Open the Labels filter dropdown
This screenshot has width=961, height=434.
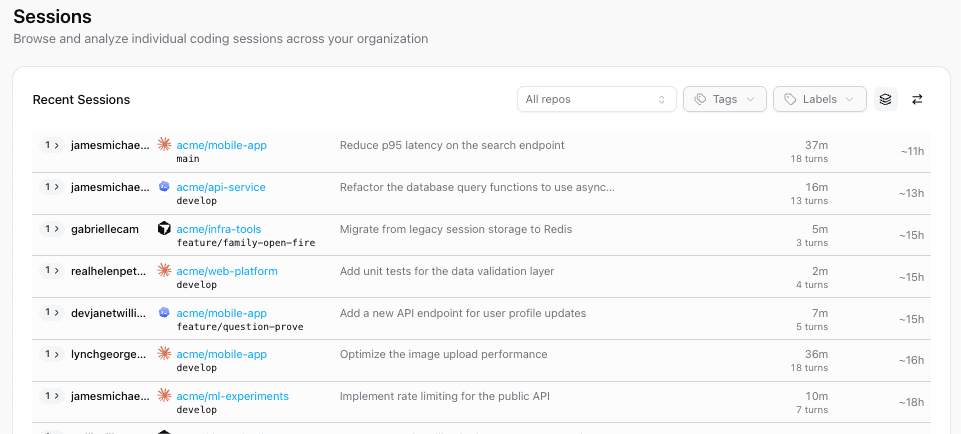point(819,99)
